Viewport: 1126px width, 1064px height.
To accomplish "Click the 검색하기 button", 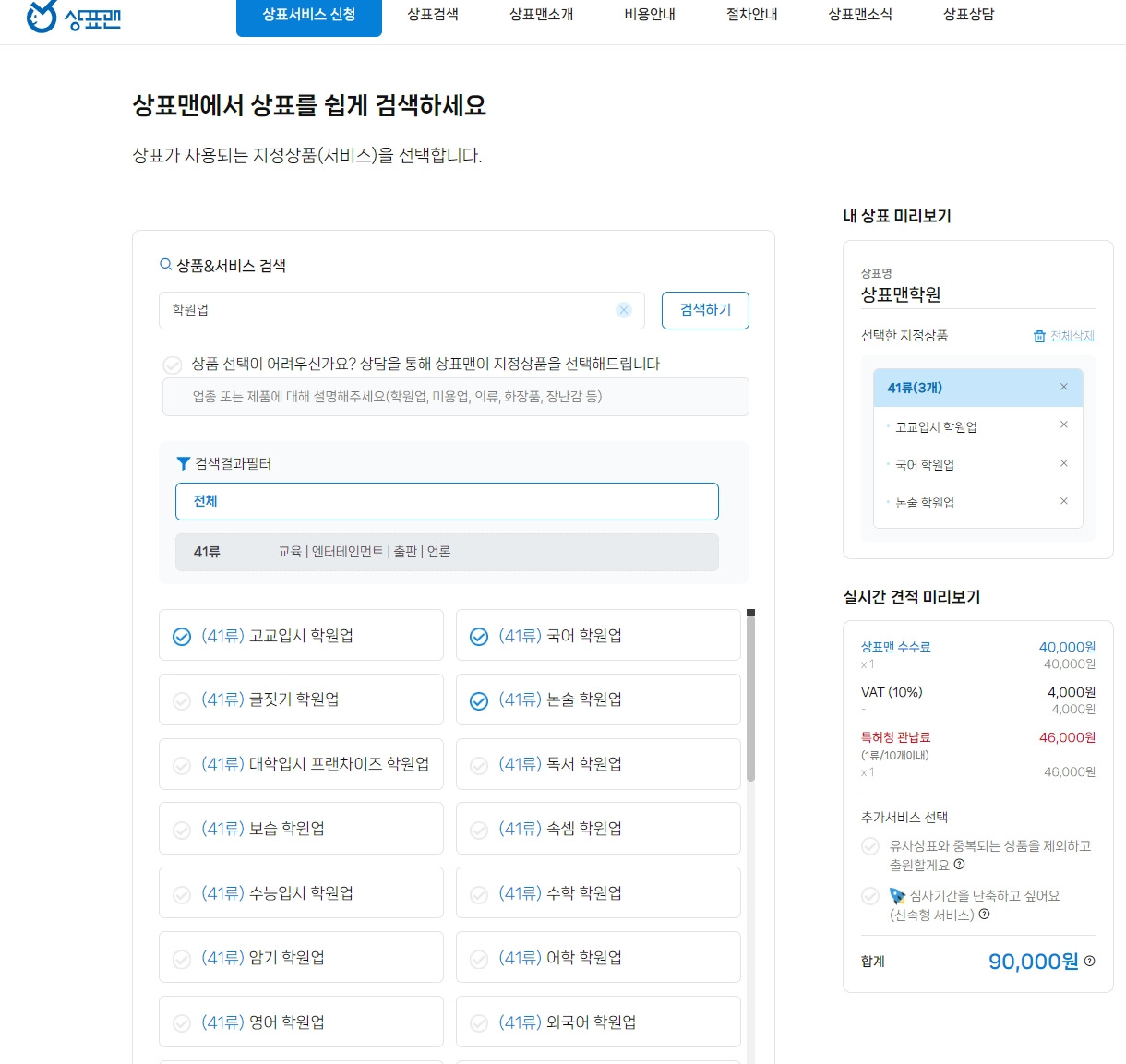I will pyautogui.click(x=705, y=310).
